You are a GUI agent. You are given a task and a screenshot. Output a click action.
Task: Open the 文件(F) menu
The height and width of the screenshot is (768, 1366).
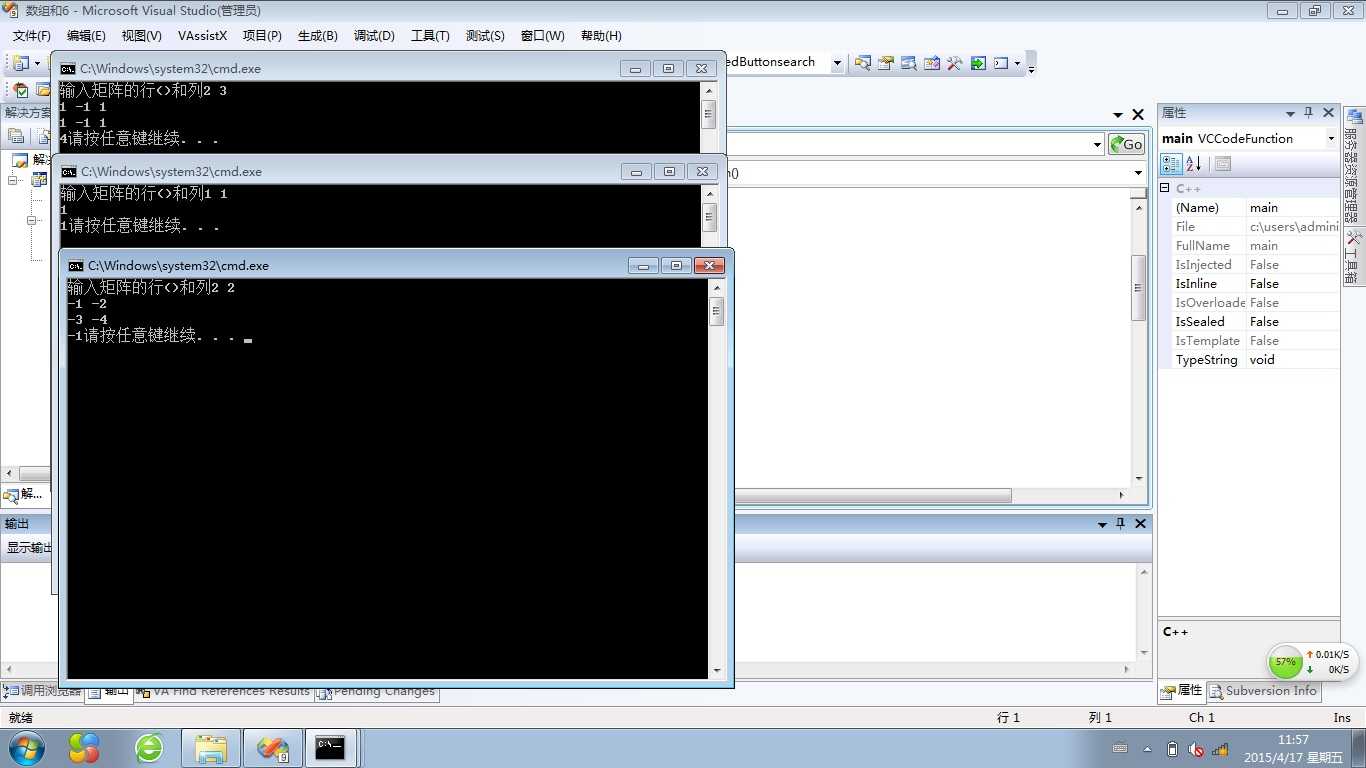pyautogui.click(x=31, y=35)
